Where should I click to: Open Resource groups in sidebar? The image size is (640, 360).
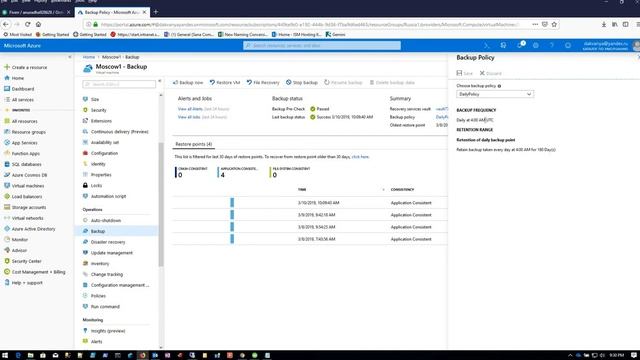point(25,132)
